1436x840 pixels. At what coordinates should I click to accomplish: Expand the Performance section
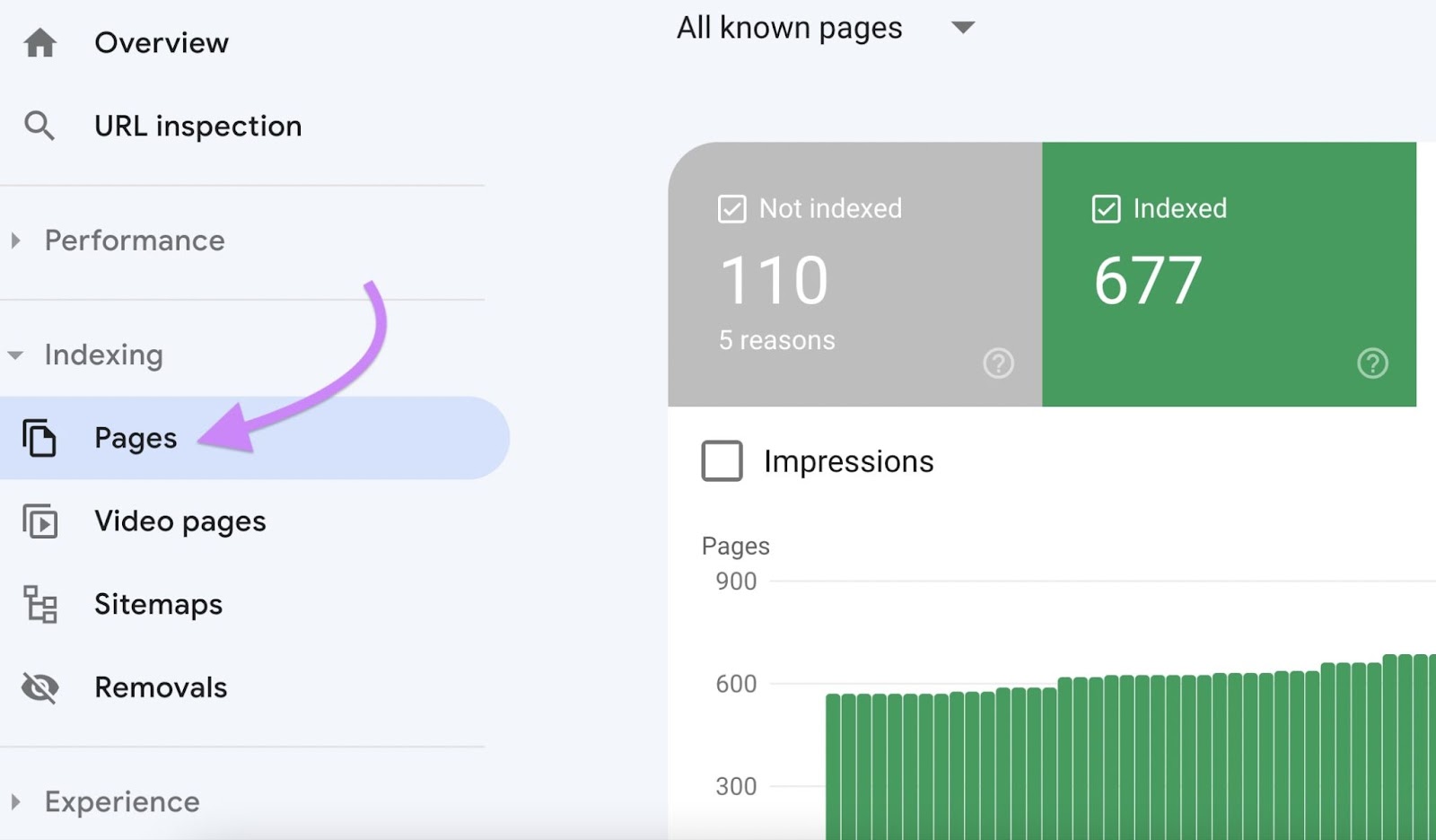point(14,240)
